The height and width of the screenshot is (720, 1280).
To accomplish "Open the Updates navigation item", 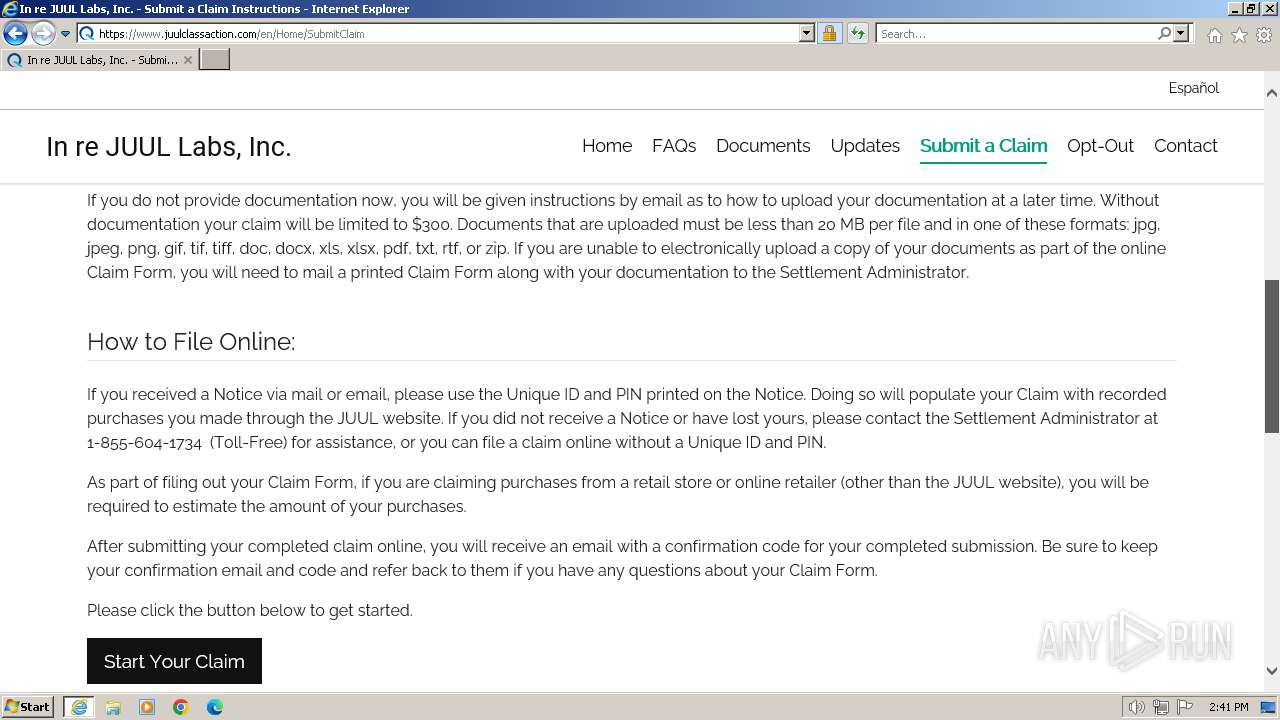I will click(865, 146).
